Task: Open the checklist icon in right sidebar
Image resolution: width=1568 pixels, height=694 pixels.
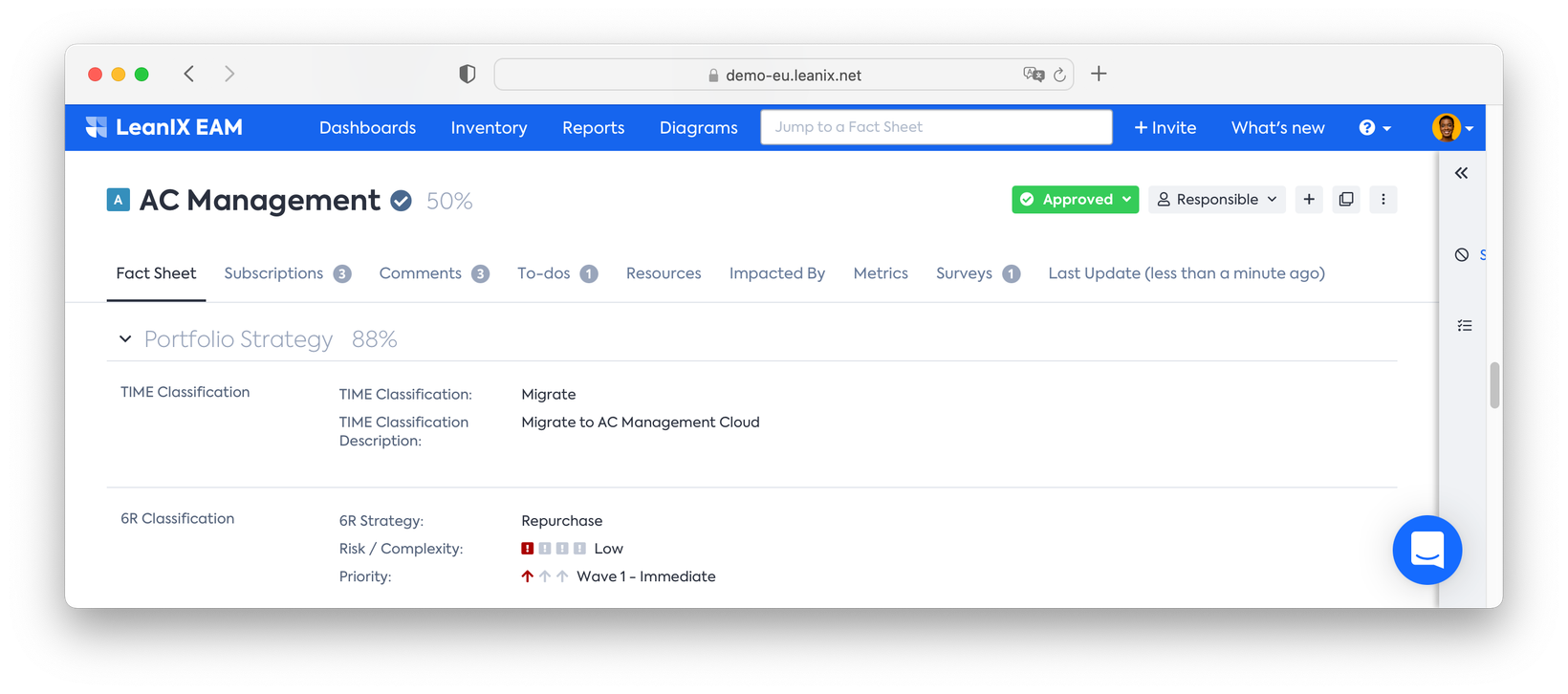Action: [x=1465, y=326]
